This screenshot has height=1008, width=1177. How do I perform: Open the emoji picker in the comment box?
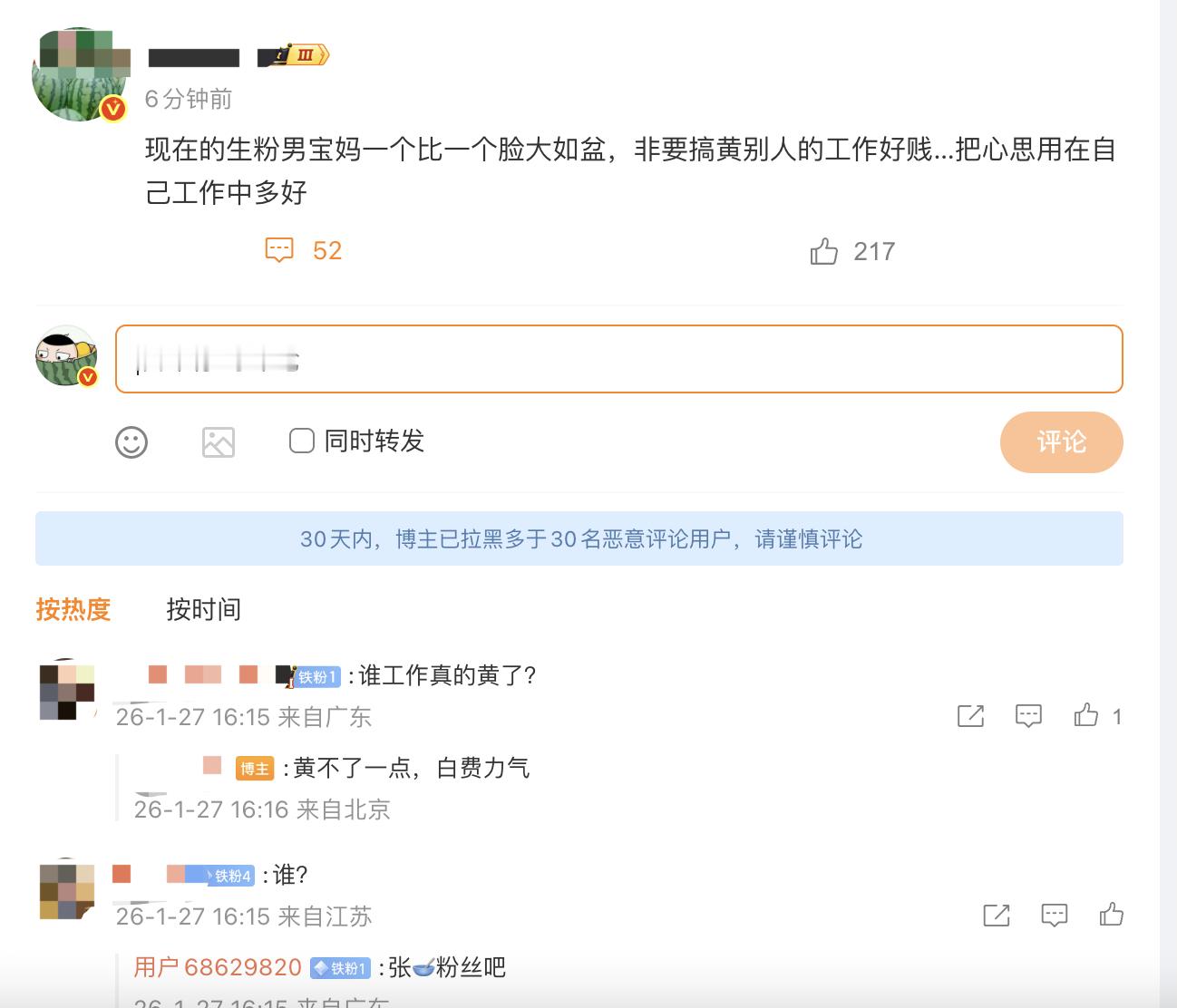click(x=131, y=443)
